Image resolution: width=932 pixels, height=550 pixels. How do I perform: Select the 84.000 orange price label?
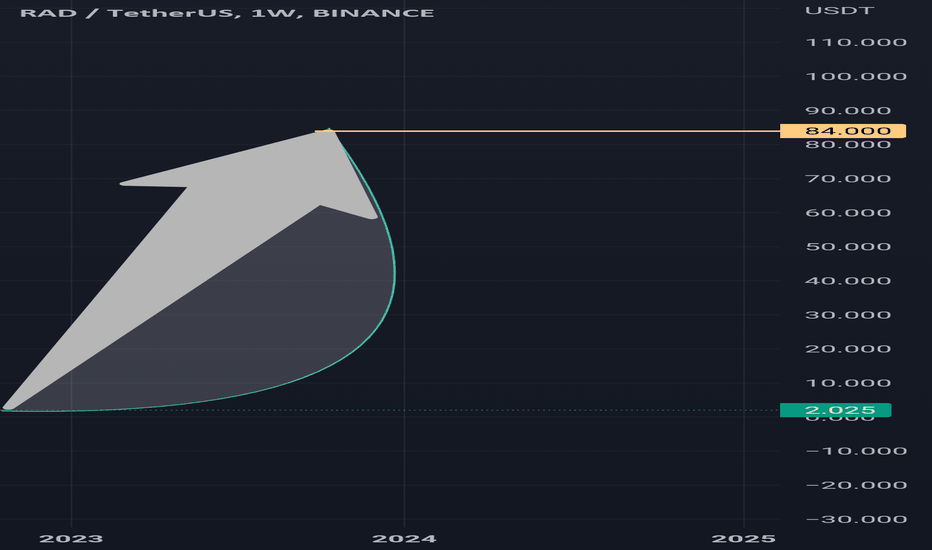[x=843, y=131]
